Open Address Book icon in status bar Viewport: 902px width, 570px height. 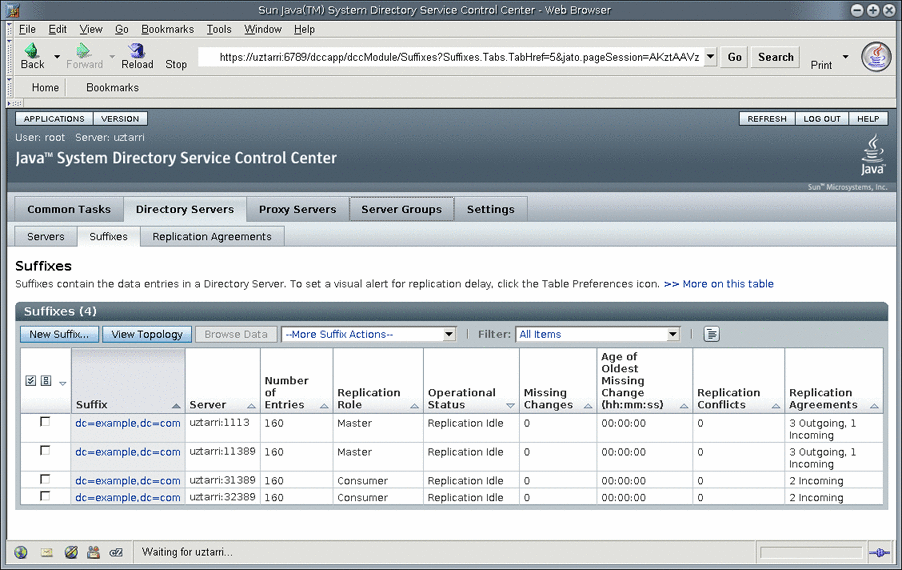pos(93,552)
